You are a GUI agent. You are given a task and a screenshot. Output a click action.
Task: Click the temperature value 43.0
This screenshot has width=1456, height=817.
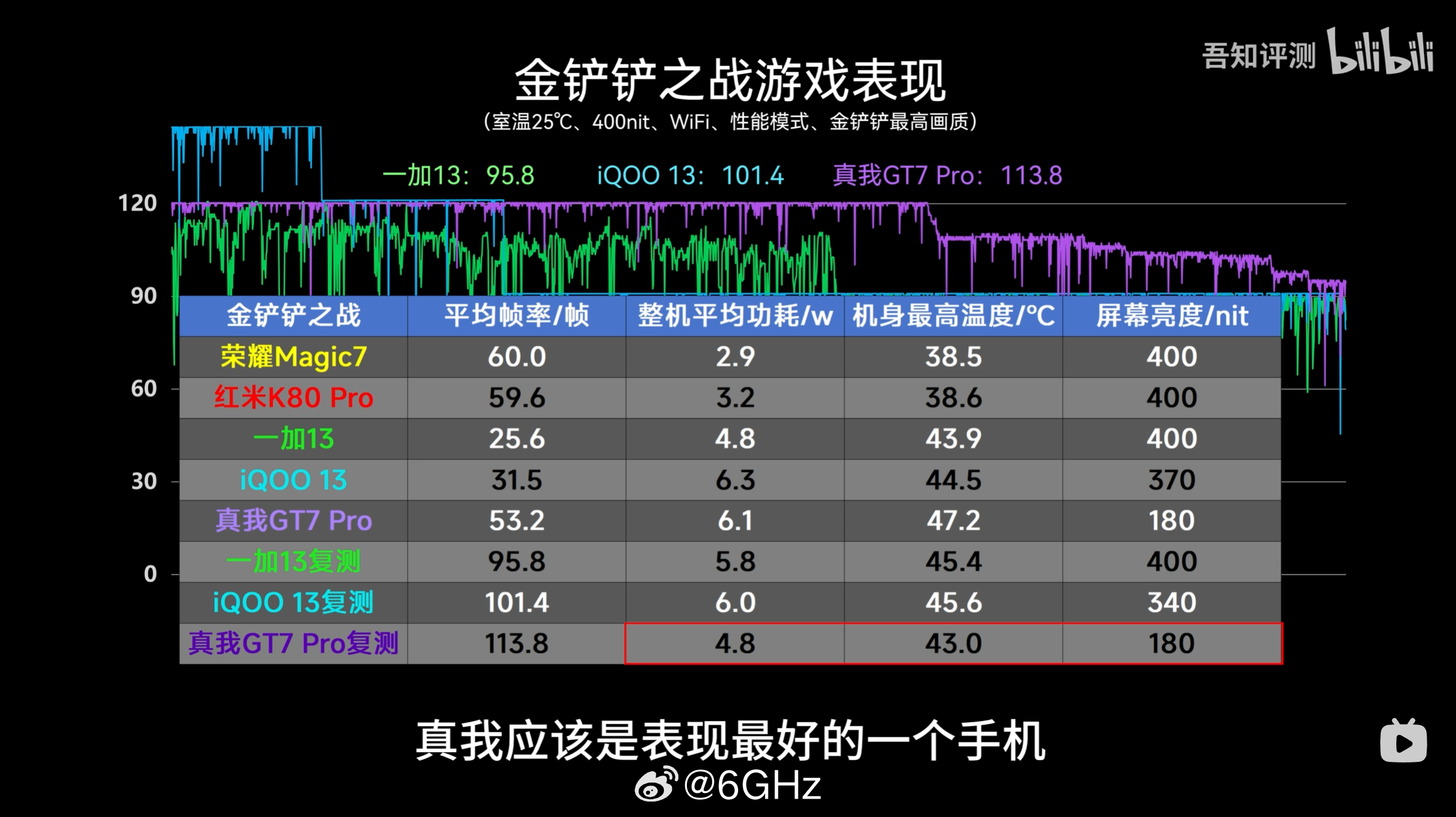coord(954,643)
